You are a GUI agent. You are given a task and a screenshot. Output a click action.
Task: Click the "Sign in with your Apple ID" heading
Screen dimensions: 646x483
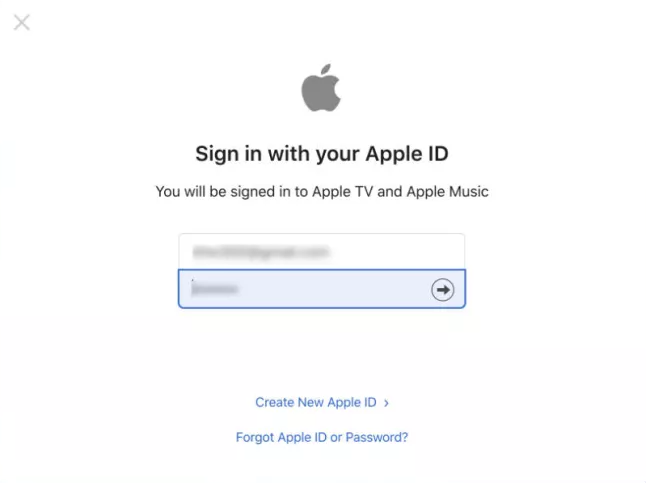[x=322, y=154]
